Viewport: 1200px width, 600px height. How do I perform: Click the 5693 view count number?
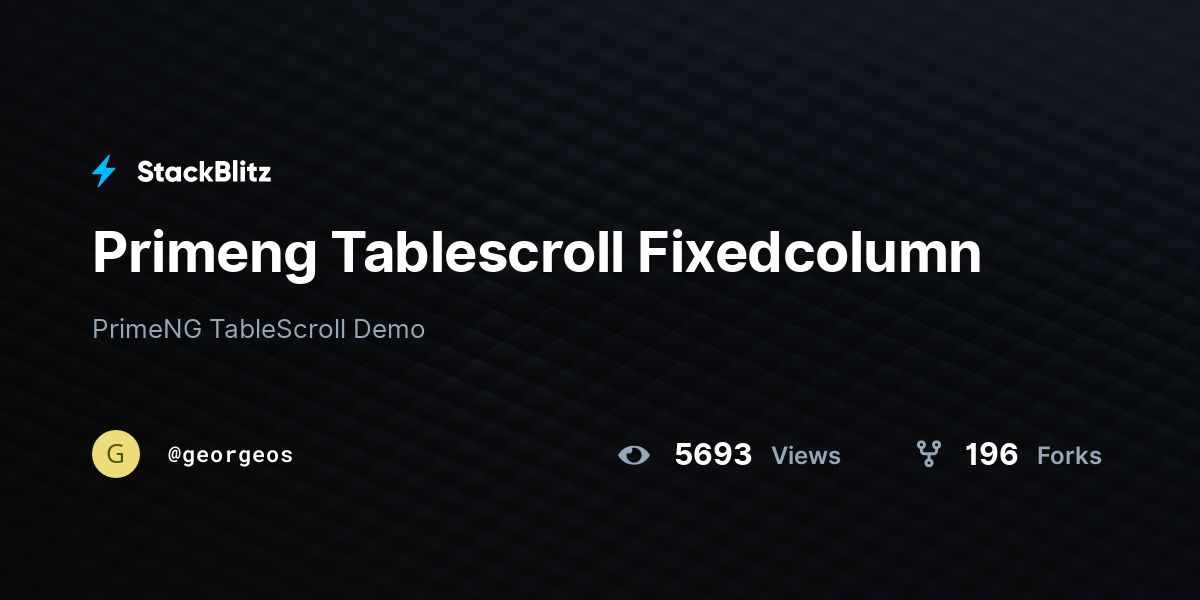click(713, 455)
